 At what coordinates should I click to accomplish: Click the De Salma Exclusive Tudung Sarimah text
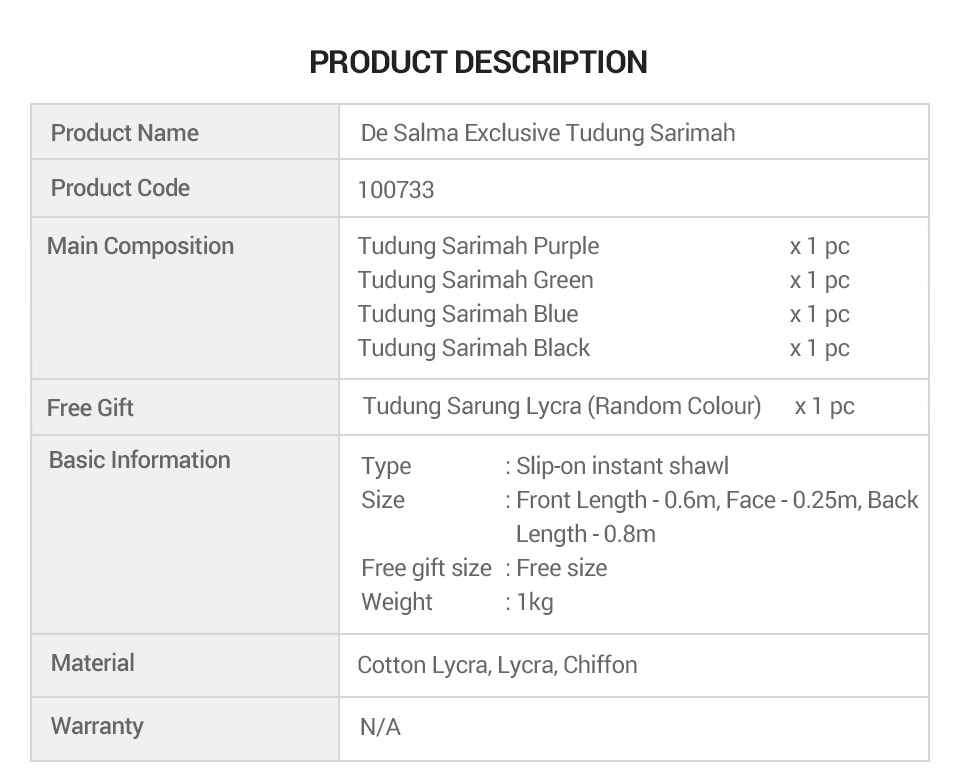[x=548, y=133]
